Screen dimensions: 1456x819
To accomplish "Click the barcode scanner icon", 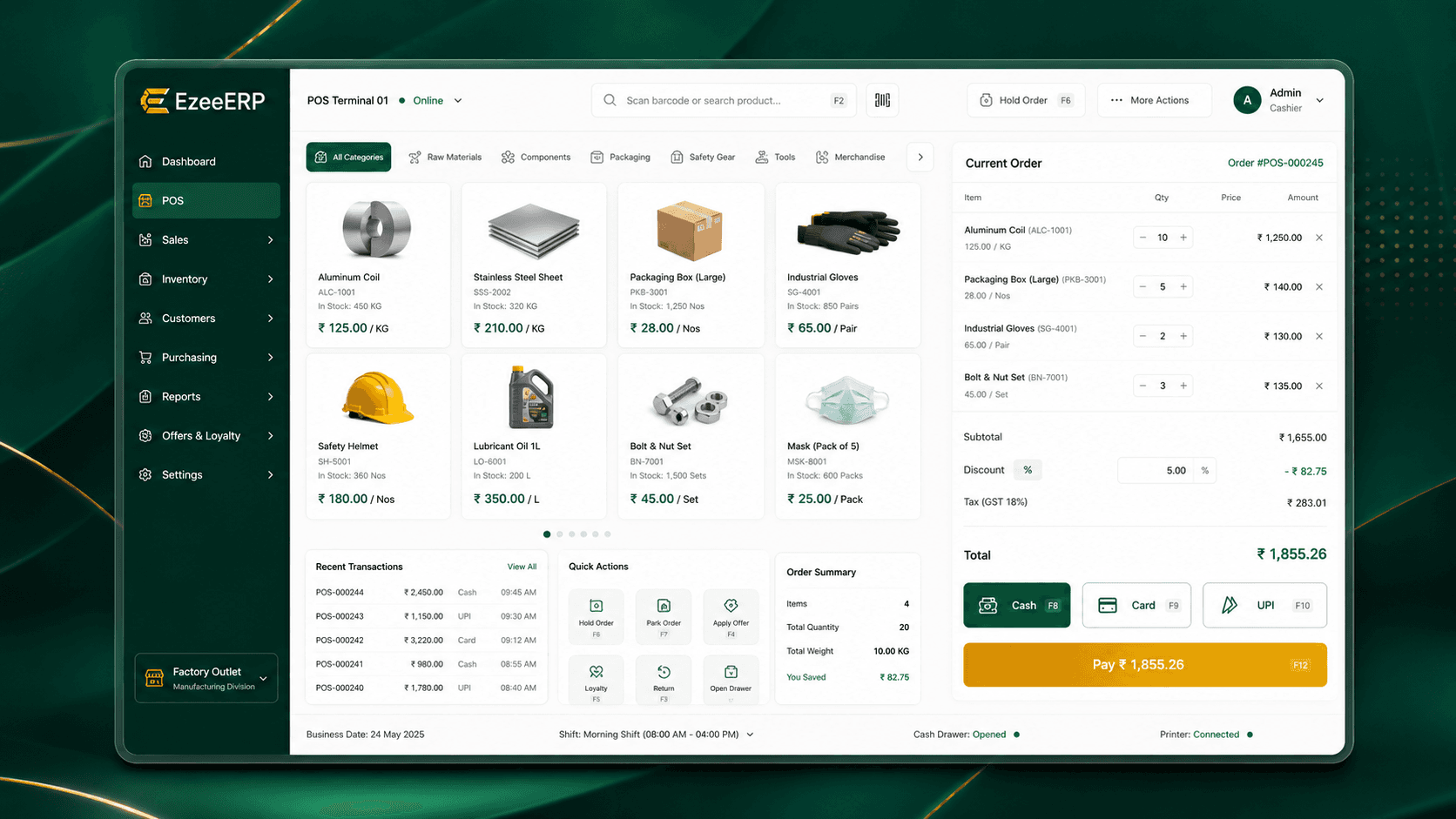I will (882, 100).
